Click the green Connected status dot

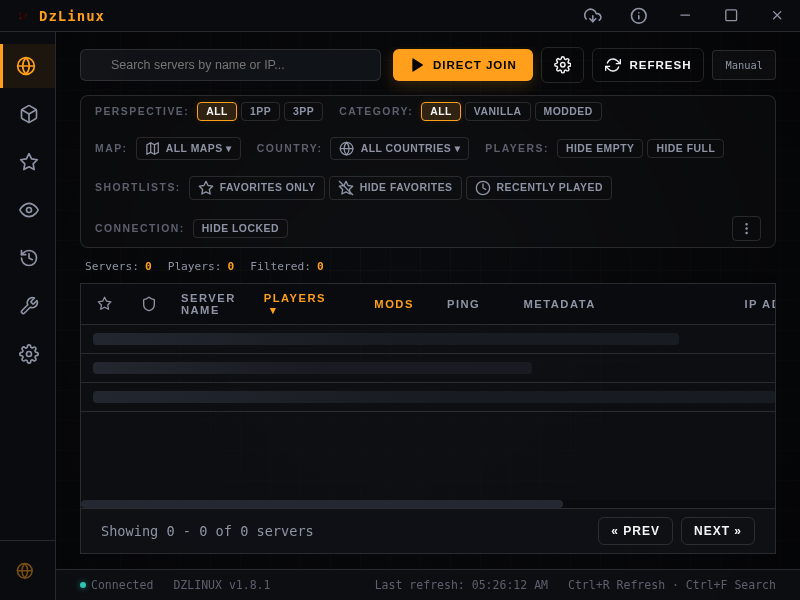click(x=83, y=585)
